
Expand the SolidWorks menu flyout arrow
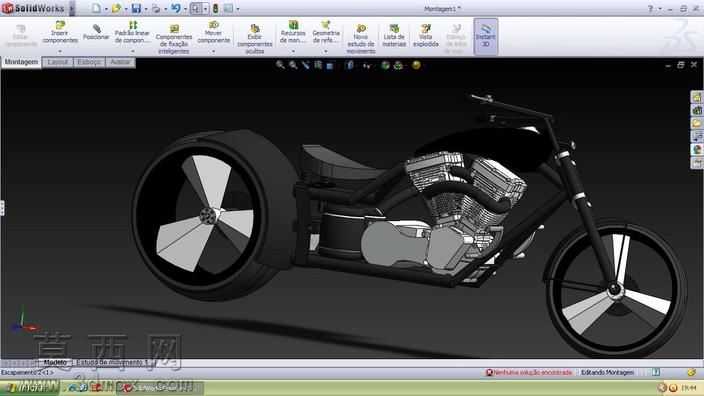pyautogui.click(x=72, y=9)
